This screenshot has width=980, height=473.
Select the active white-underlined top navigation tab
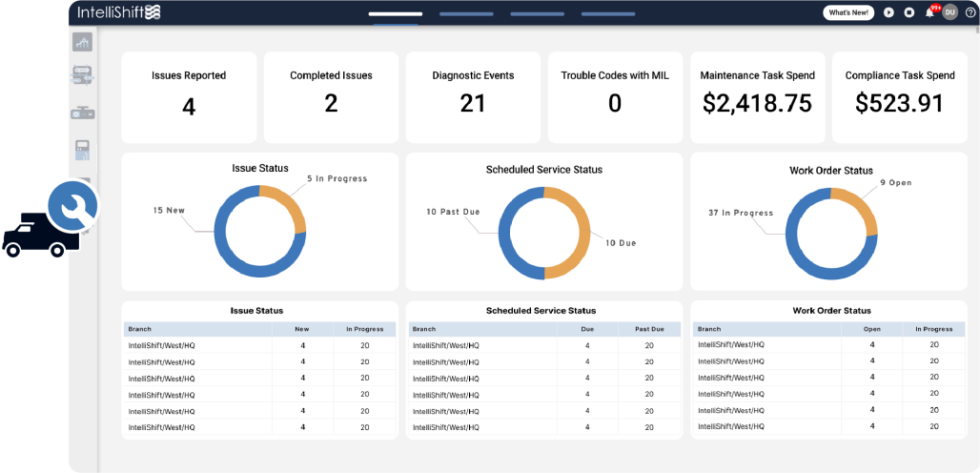point(395,14)
